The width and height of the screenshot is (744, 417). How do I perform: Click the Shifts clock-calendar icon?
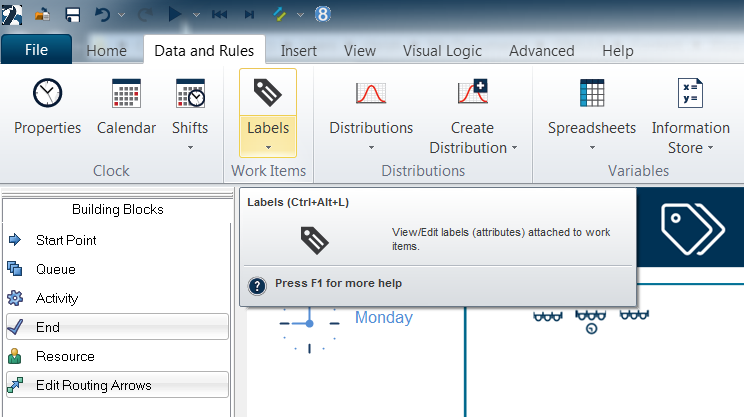(x=190, y=93)
